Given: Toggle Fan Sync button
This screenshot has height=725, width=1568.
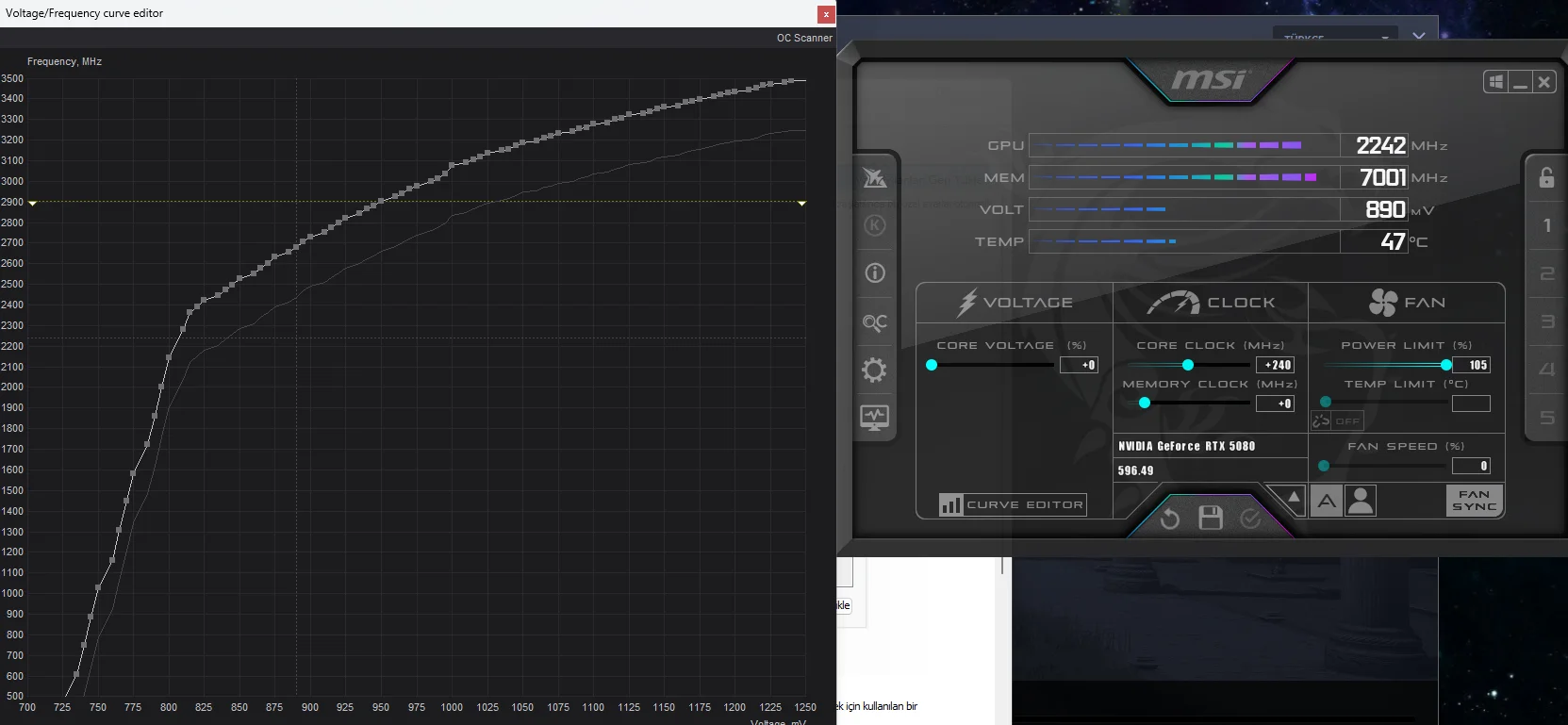Looking at the screenshot, I should coord(1474,501).
